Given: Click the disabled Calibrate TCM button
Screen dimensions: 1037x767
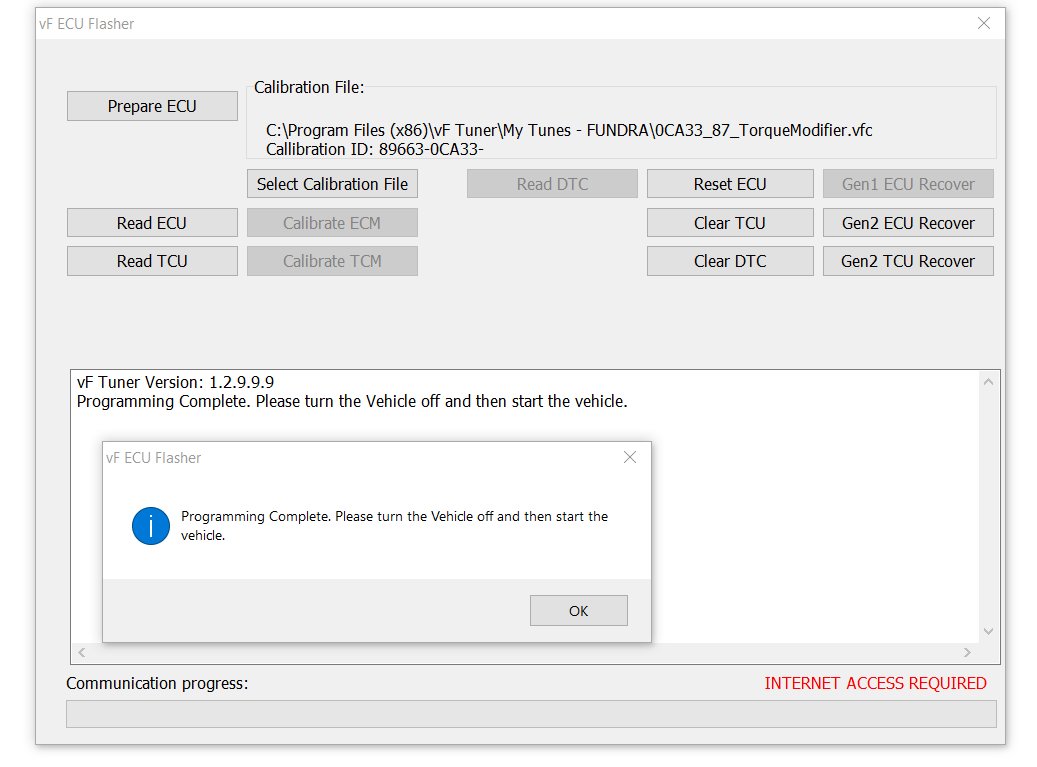Looking at the screenshot, I should 332,261.
